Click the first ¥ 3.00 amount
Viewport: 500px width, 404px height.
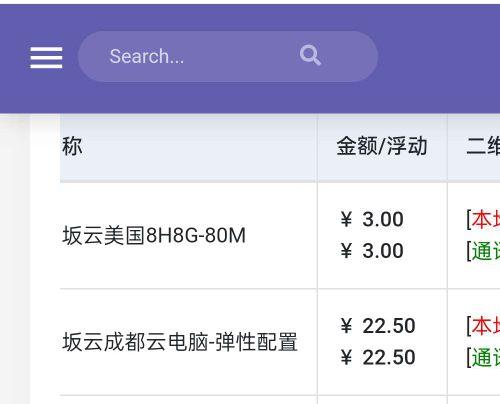pos(372,219)
